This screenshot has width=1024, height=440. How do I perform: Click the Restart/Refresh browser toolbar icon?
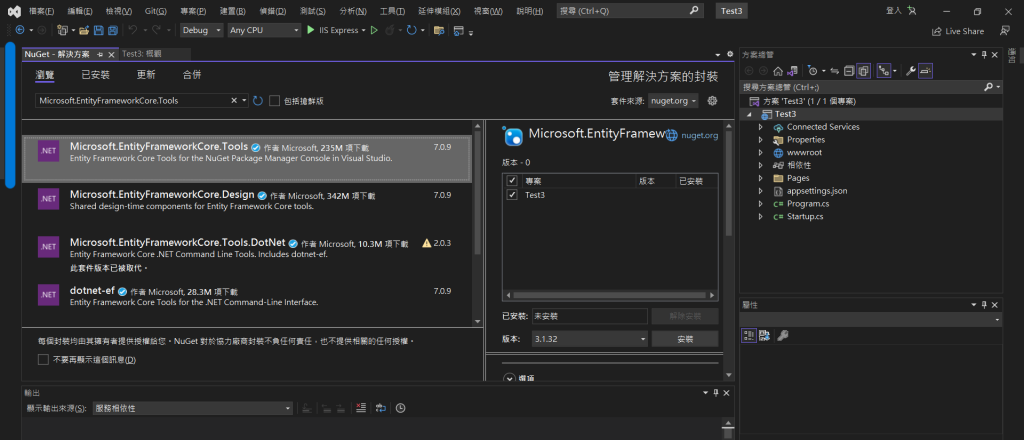411,30
